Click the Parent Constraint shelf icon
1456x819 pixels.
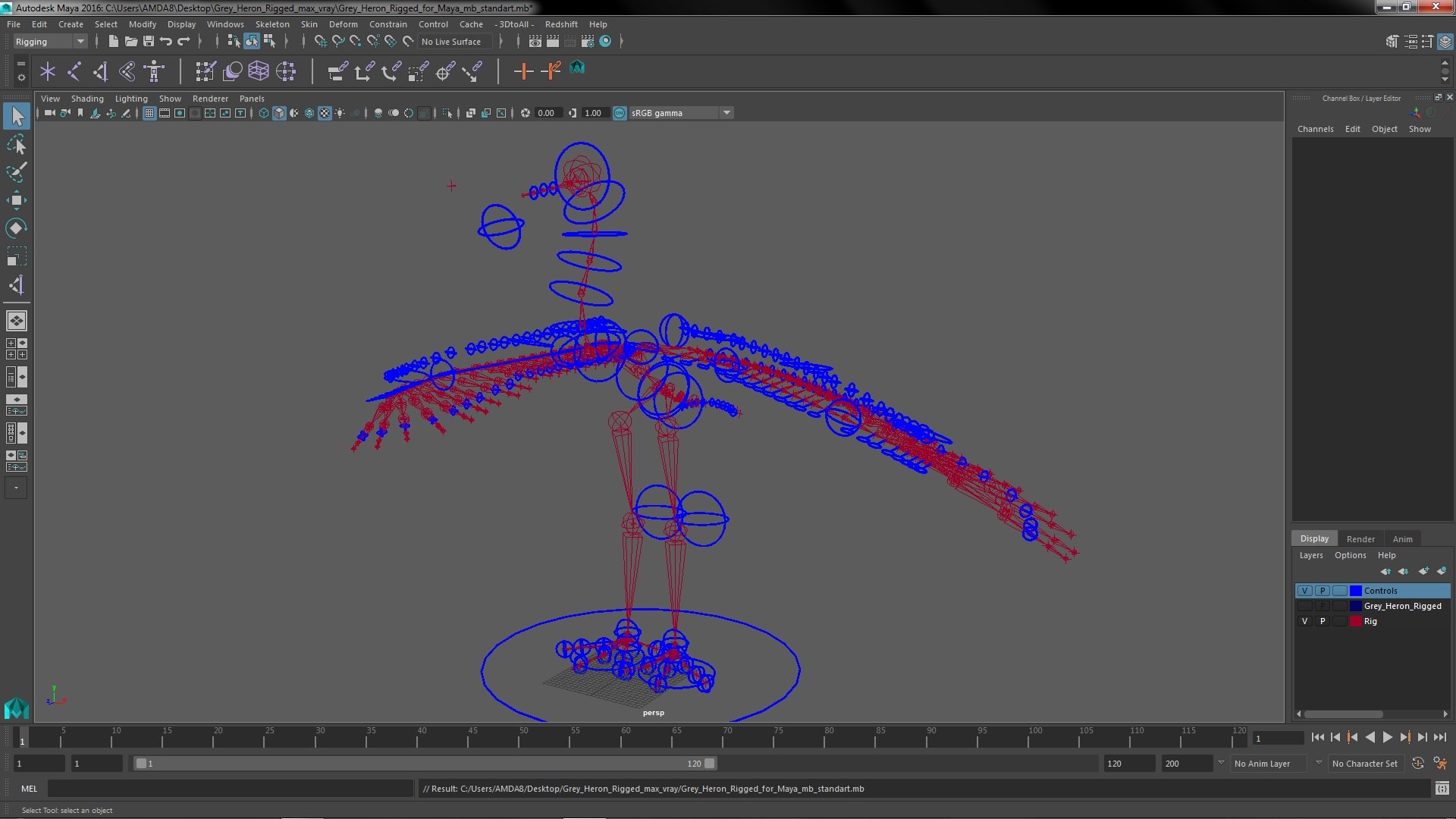337,71
